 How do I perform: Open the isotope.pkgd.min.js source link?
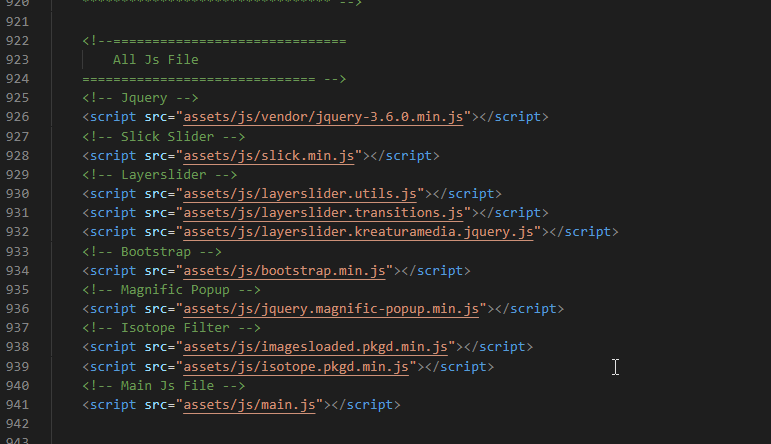pyautogui.click(x=297, y=367)
